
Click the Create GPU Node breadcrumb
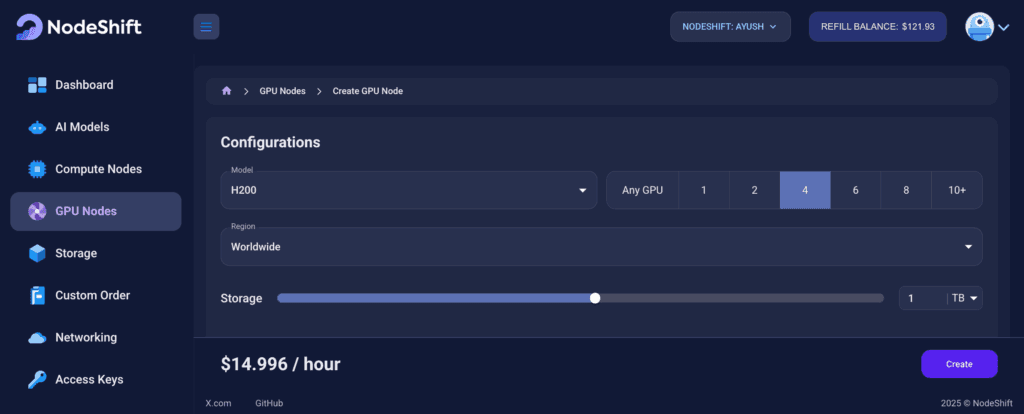(x=368, y=91)
